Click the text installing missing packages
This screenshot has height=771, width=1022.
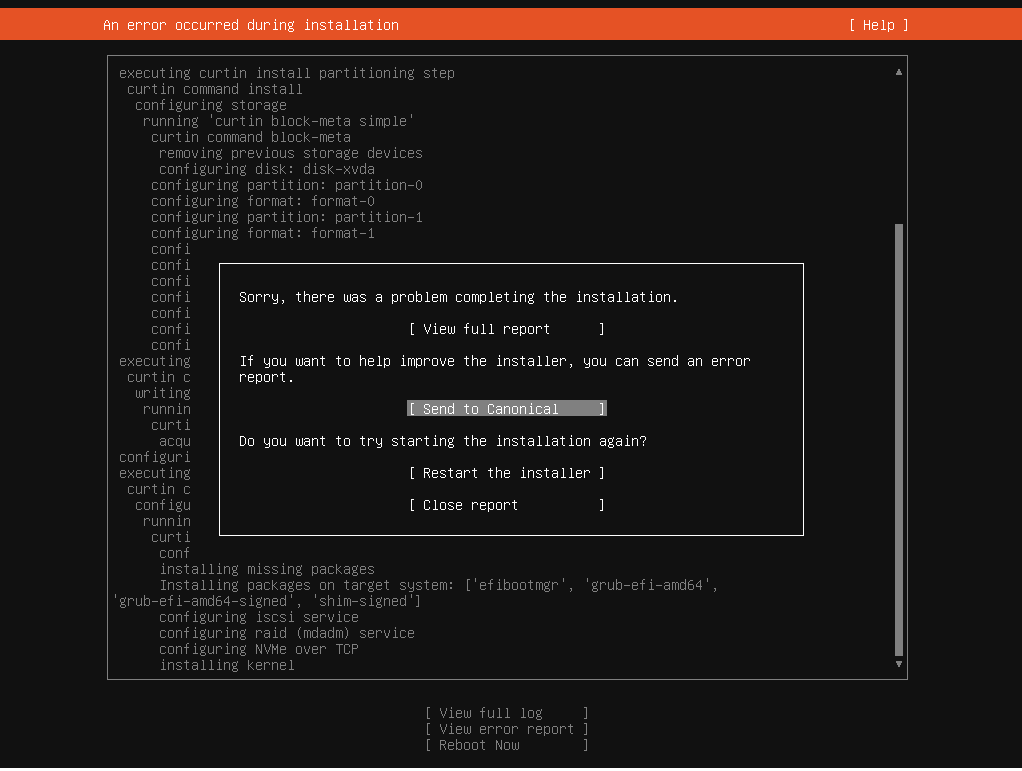[266, 568]
